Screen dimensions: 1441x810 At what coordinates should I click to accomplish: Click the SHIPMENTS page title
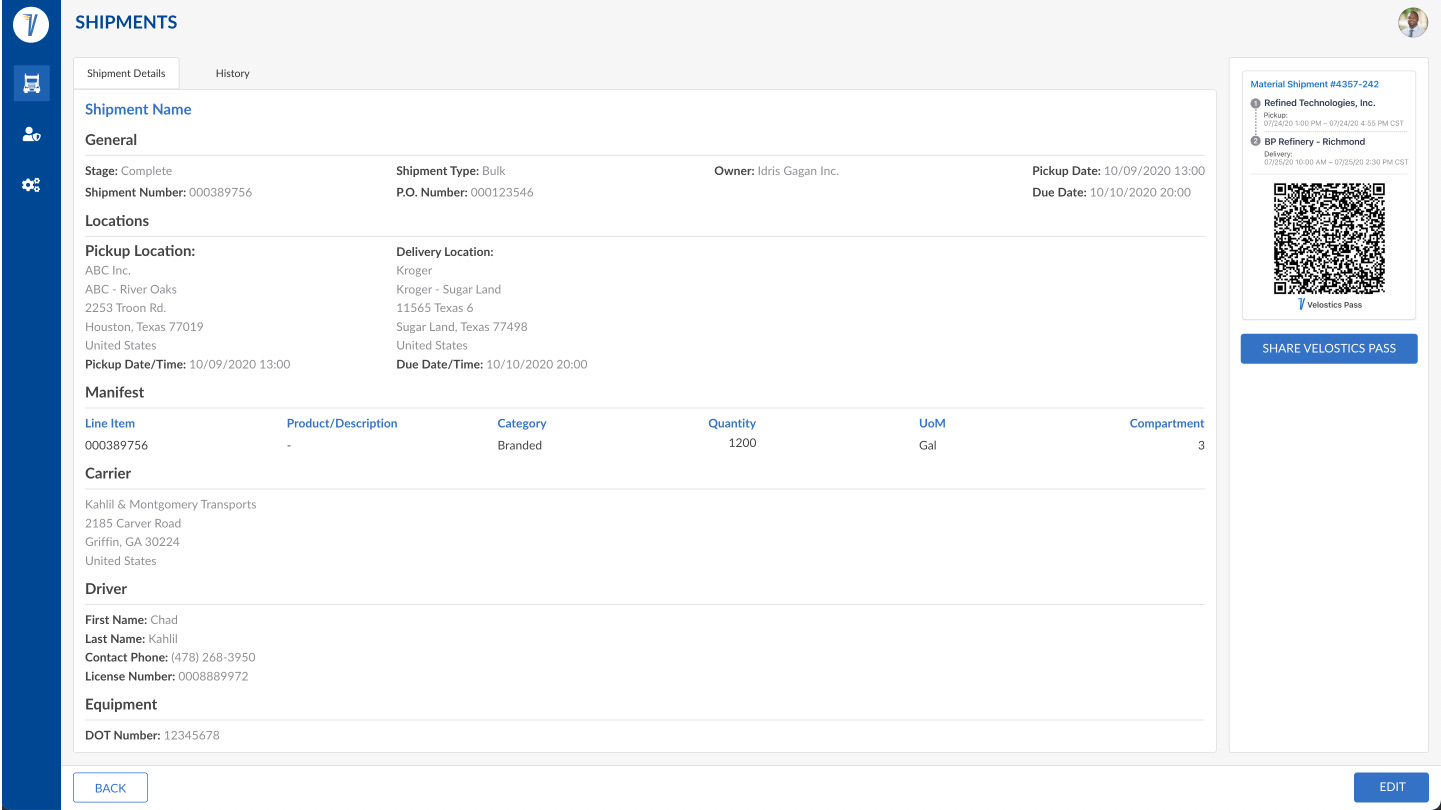click(x=126, y=22)
